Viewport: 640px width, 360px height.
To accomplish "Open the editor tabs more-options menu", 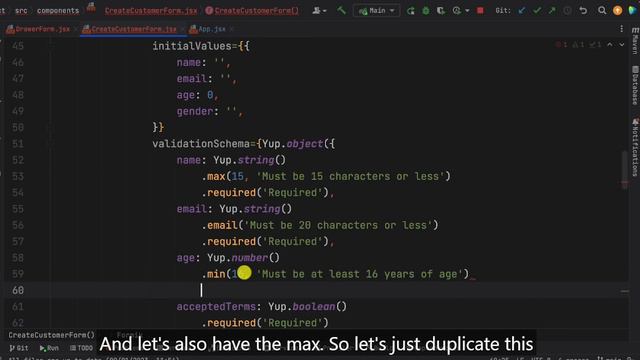I will 622,29.
